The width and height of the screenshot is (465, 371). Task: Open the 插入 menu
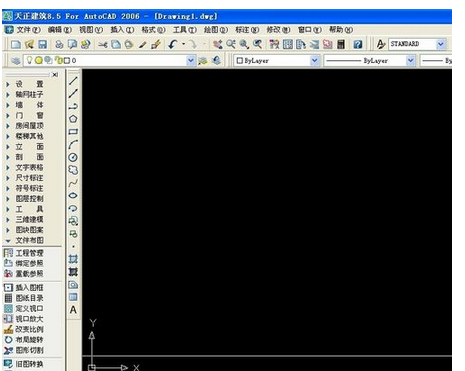(122, 30)
